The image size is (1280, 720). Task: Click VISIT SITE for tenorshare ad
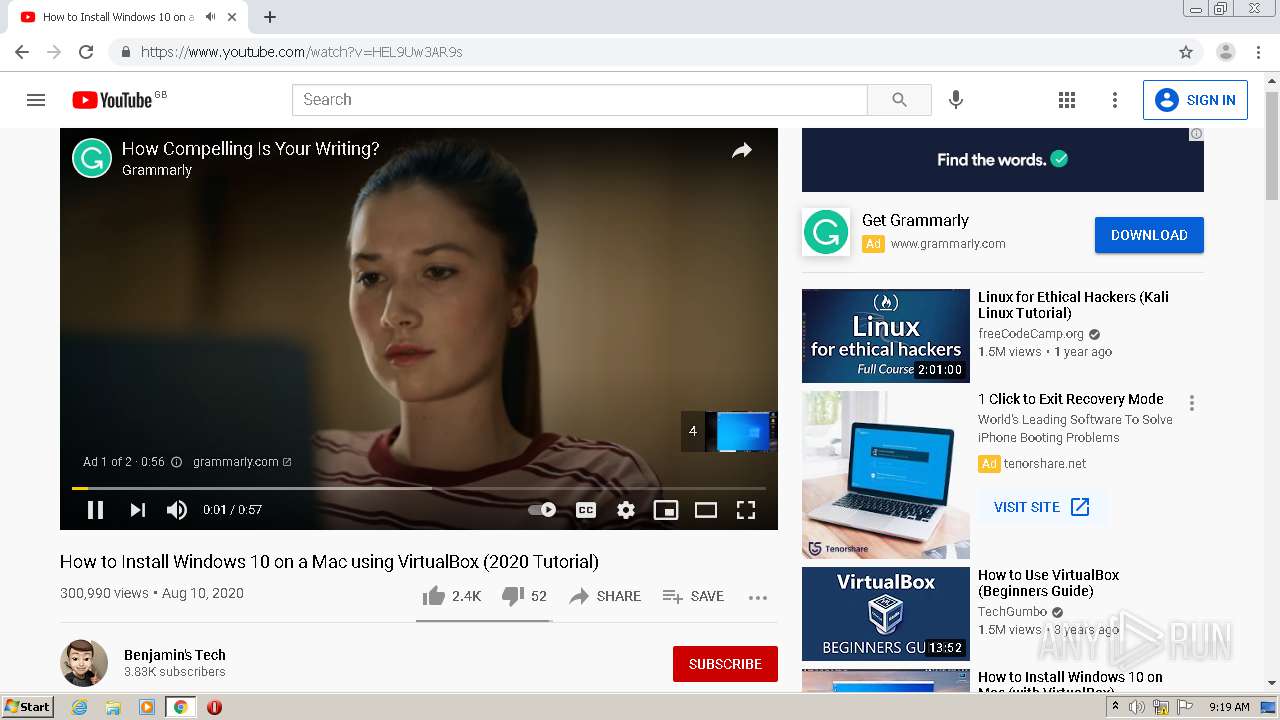click(1041, 507)
